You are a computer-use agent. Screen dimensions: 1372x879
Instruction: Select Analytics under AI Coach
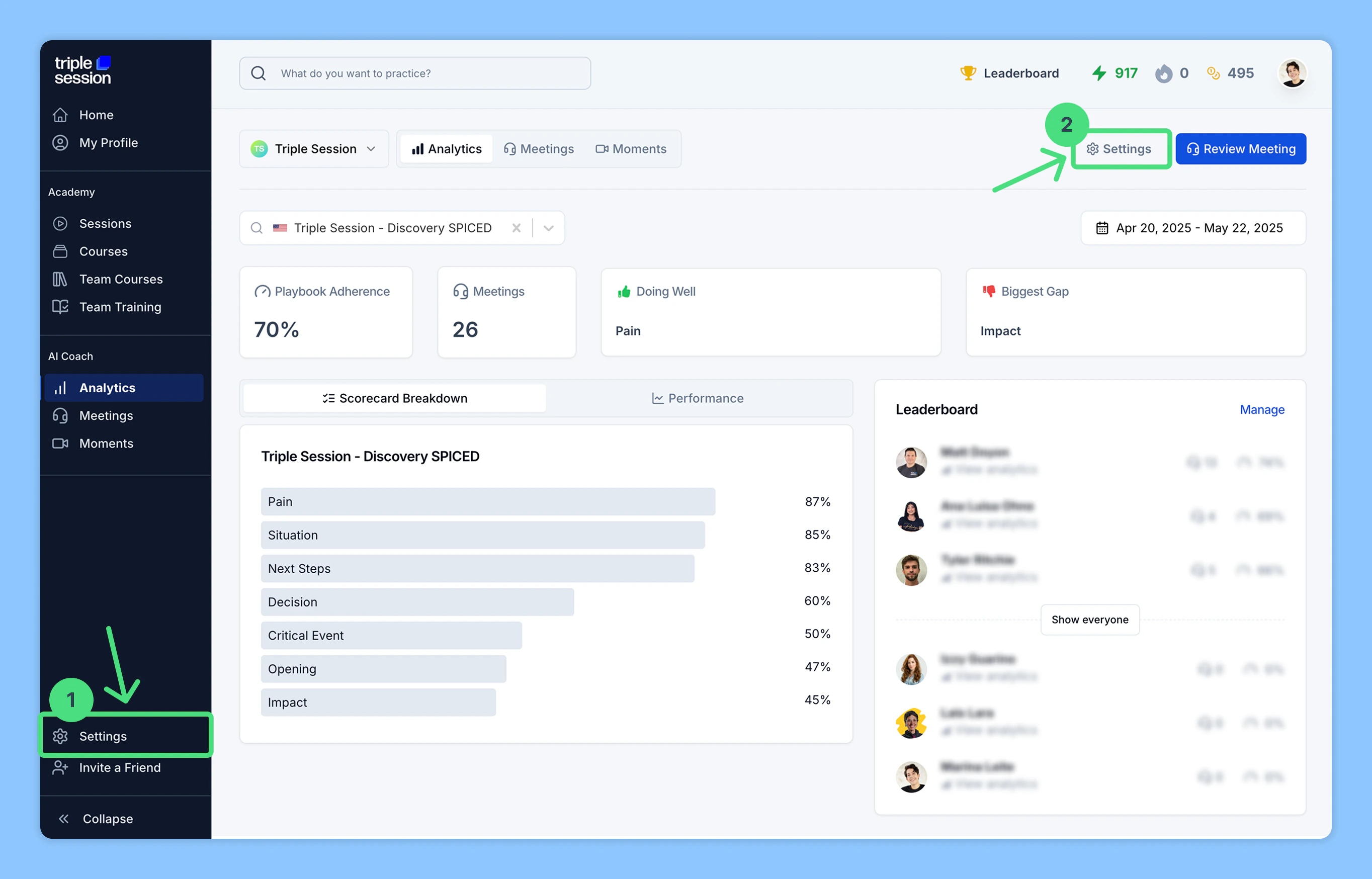coord(124,388)
